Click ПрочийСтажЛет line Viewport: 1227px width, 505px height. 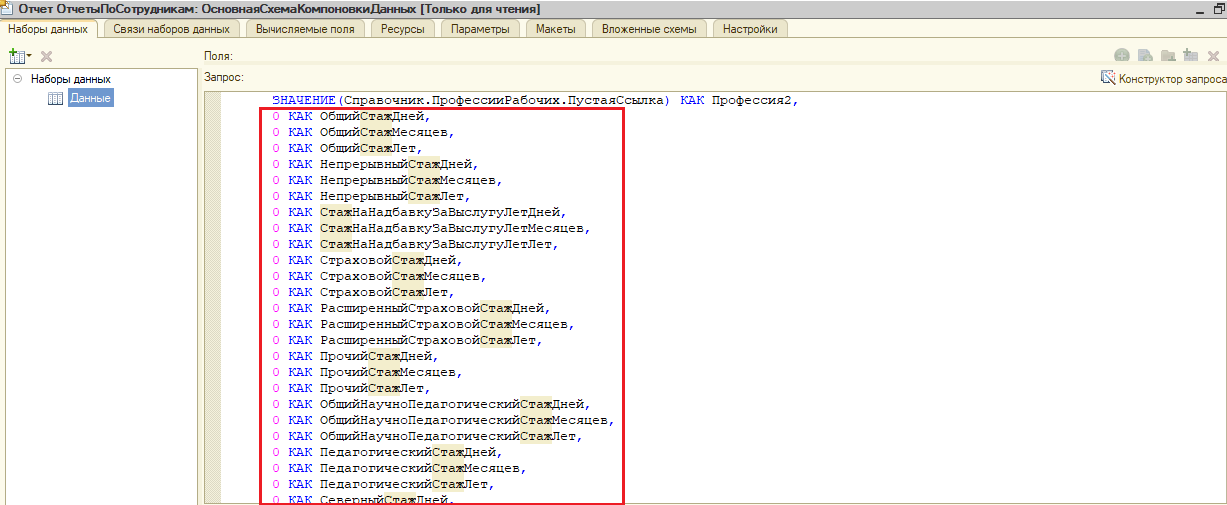(x=350, y=388)
